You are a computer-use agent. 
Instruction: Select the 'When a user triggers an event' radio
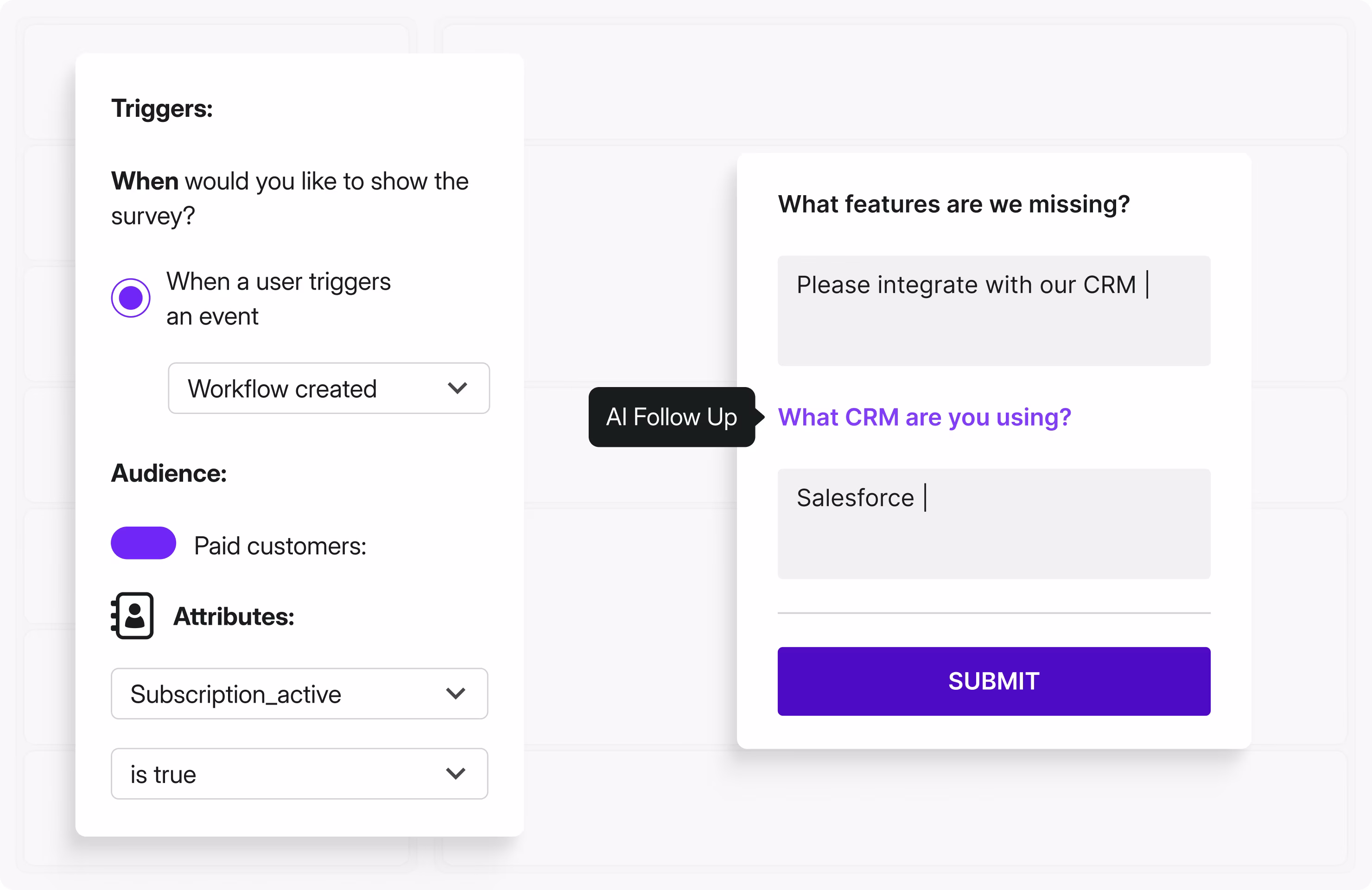tap(131, 298)
